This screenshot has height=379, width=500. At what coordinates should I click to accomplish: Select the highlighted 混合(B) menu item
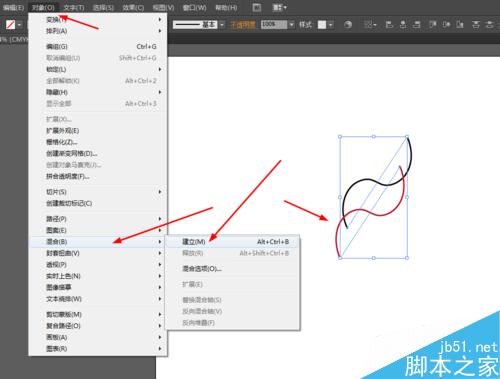98,242
